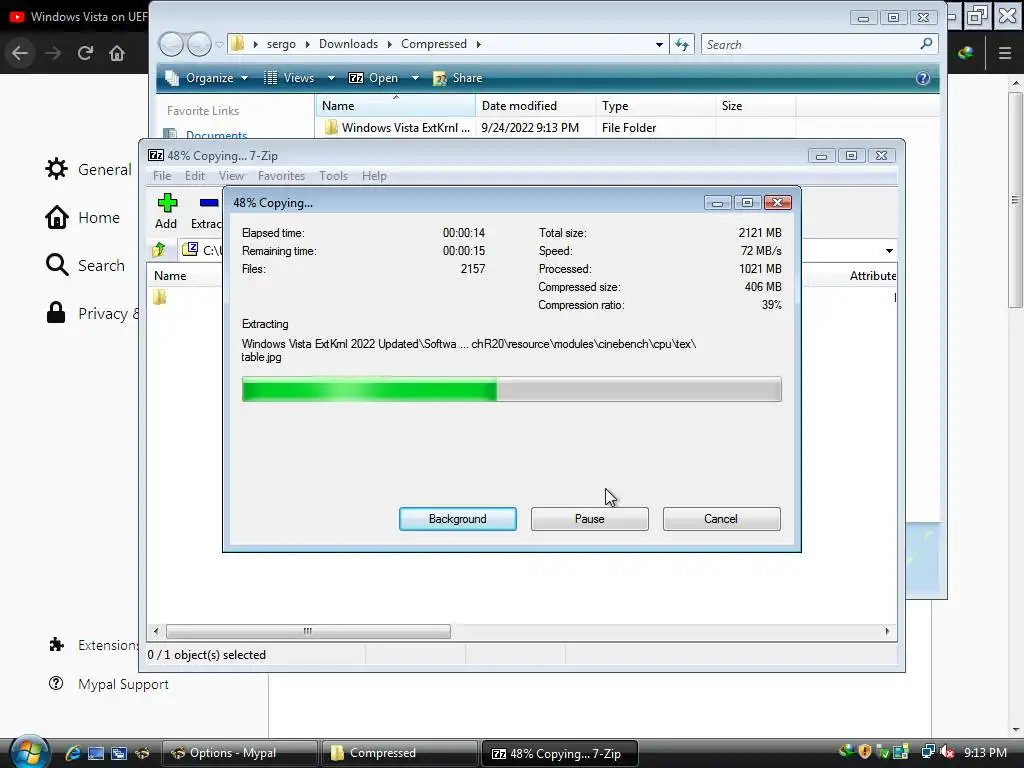Sort by Date modified in Explorer

pyautogui.click(x=536, y=106)
